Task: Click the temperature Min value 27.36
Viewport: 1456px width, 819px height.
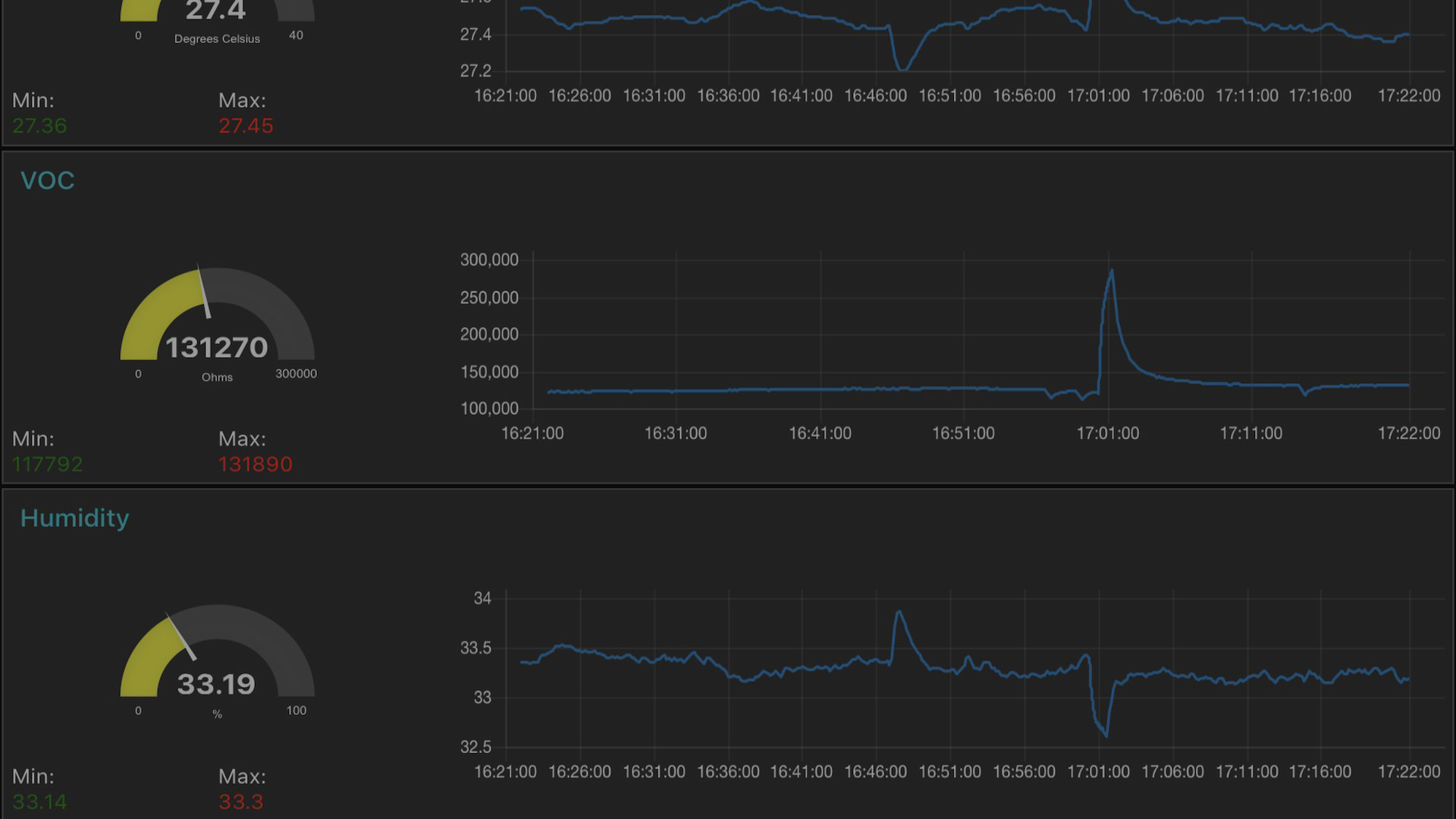Action: point(39,126)
